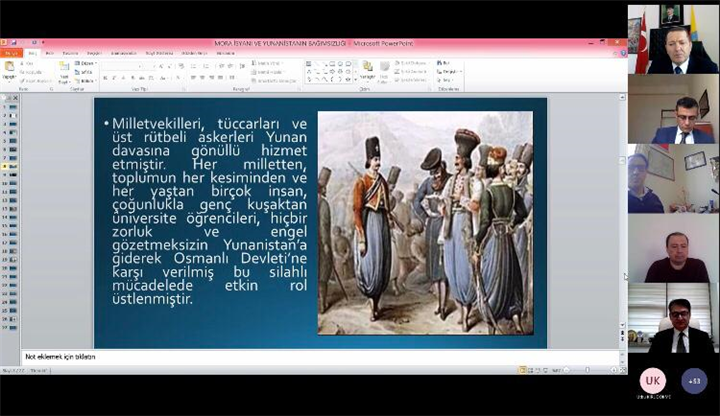
Task: Select the Biçim Boyacısı format painter
Action: click(x=36, y=81)
